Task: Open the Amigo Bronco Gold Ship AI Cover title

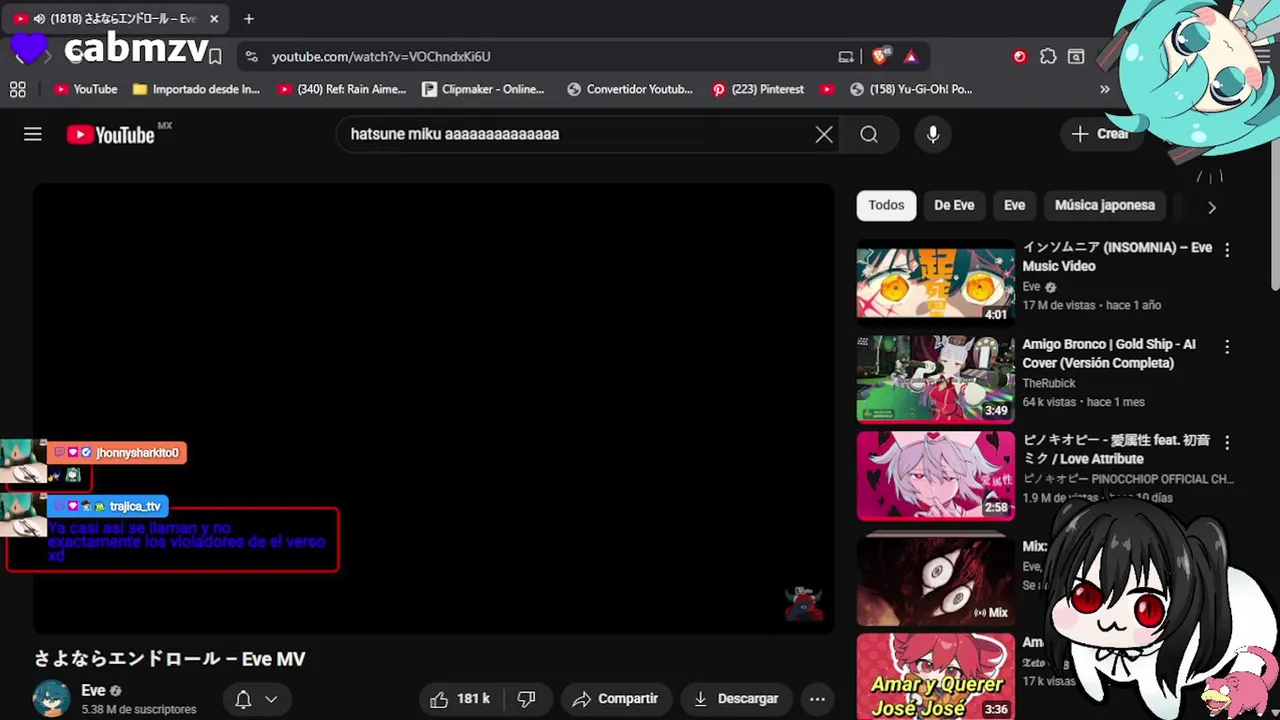Action: pos(1109,353)
